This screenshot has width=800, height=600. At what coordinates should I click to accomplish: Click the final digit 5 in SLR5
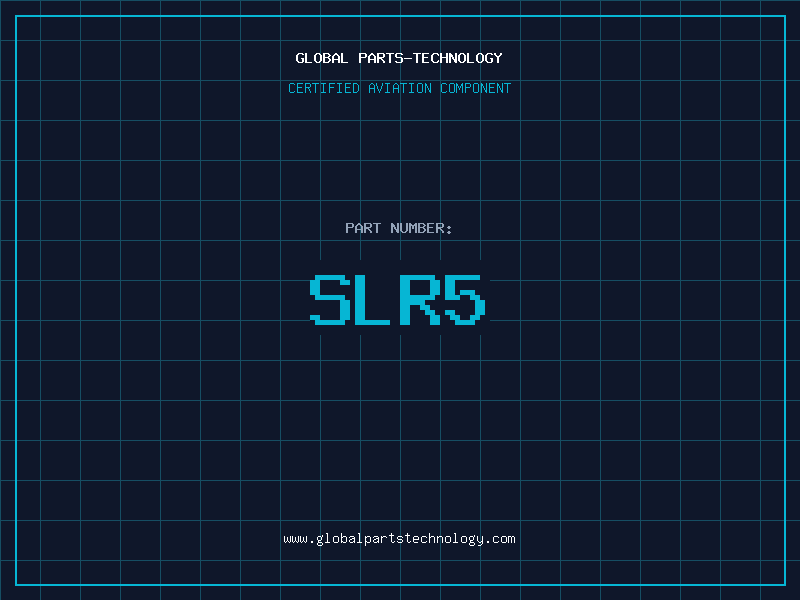coord(466,300)
